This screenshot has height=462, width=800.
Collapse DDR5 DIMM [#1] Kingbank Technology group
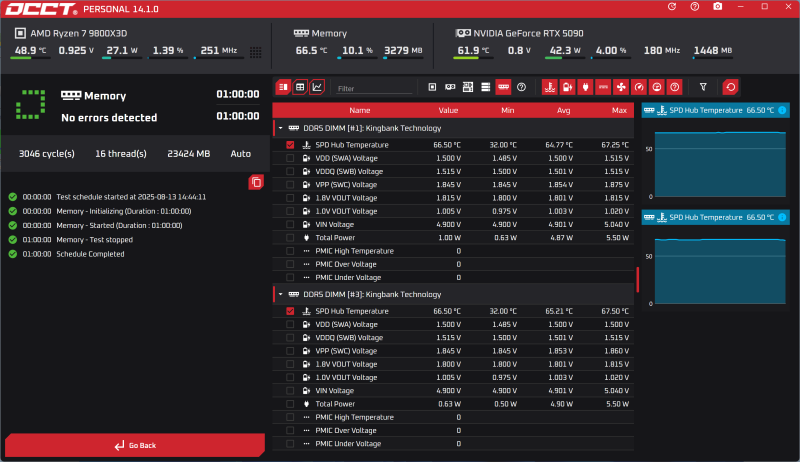[280, 128]
